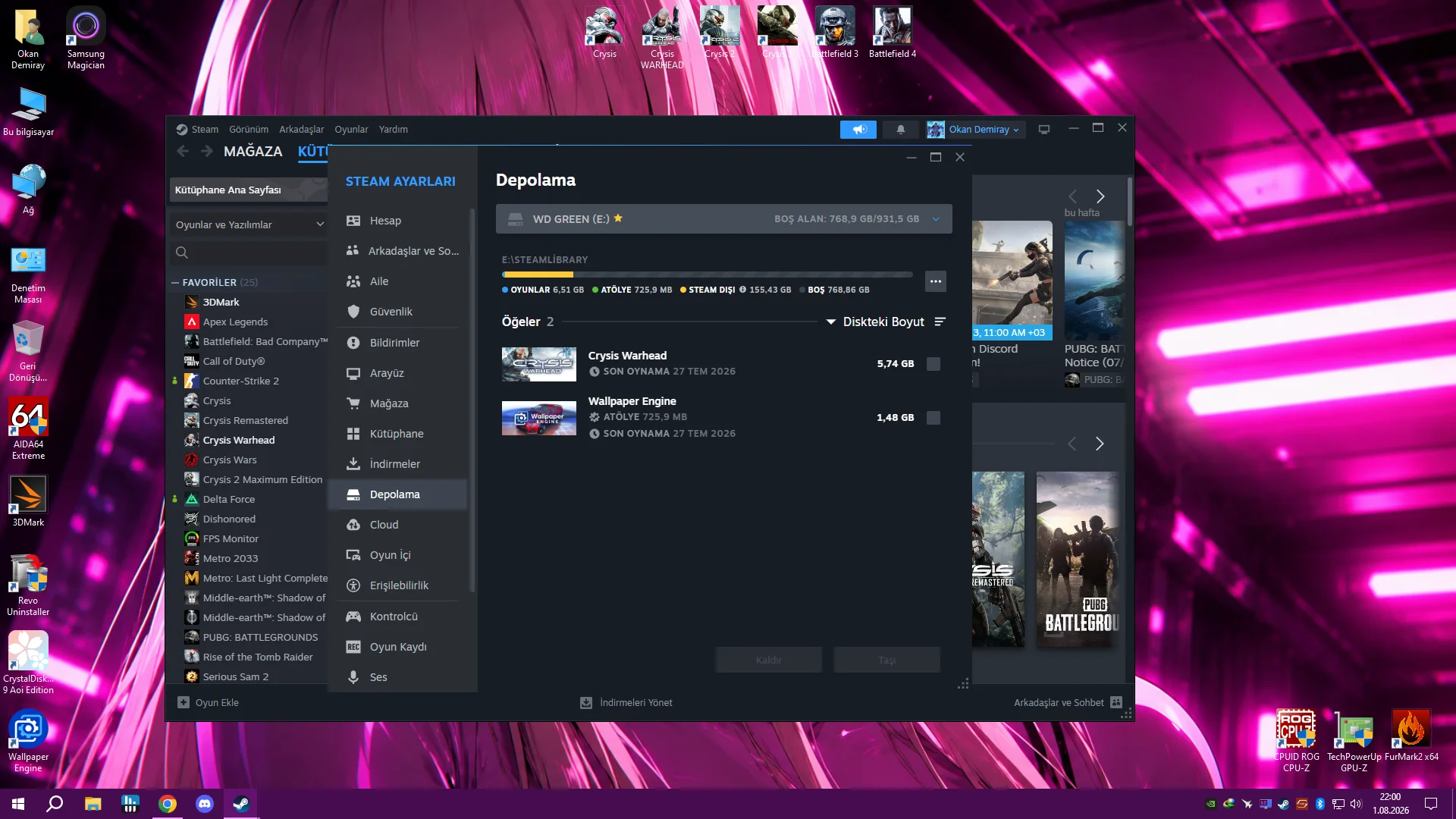Show next items in bu hafta carousel
The image size is (1456, 819).
(x=1100, y=196)
